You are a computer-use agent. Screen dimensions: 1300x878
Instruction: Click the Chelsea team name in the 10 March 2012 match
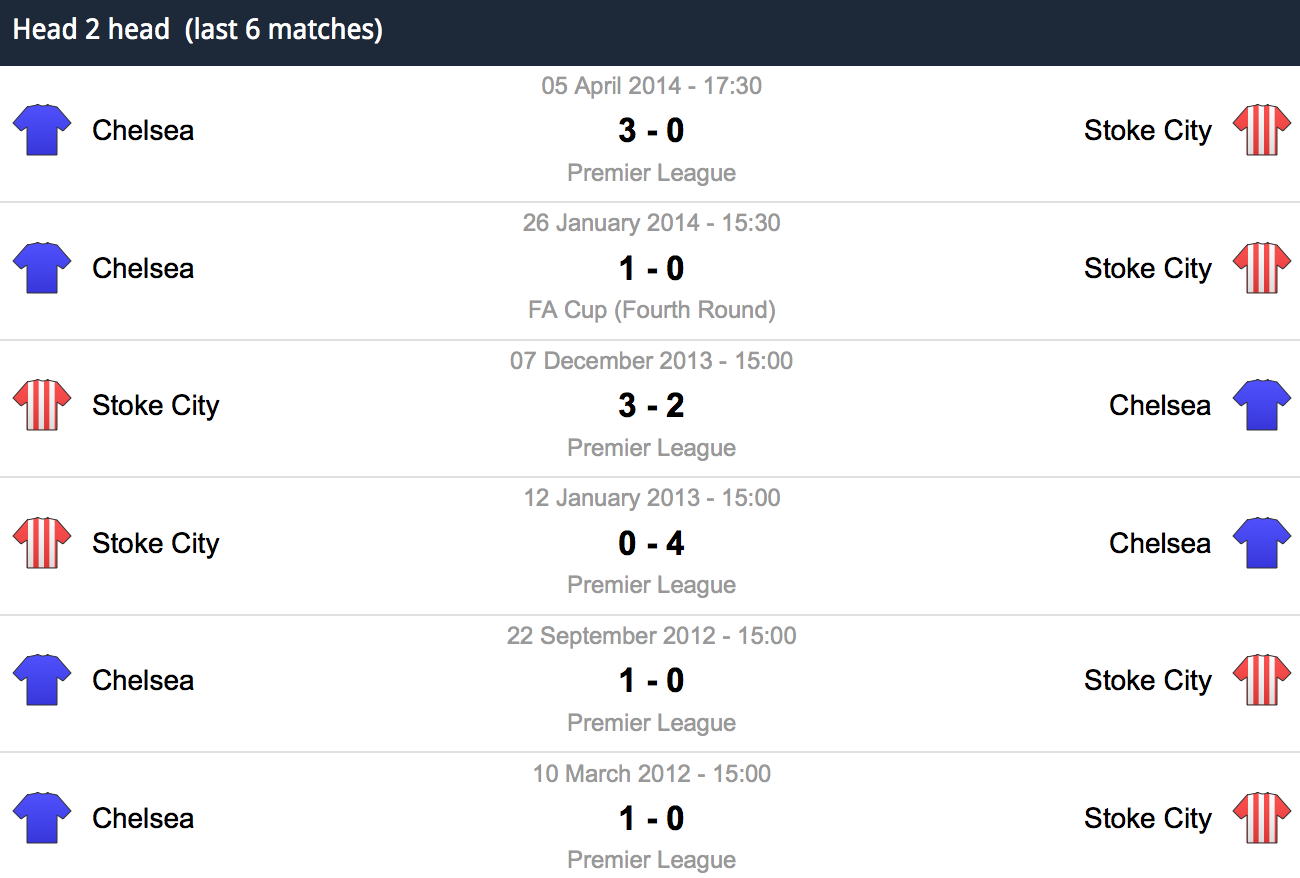click(x=143, y=818)
